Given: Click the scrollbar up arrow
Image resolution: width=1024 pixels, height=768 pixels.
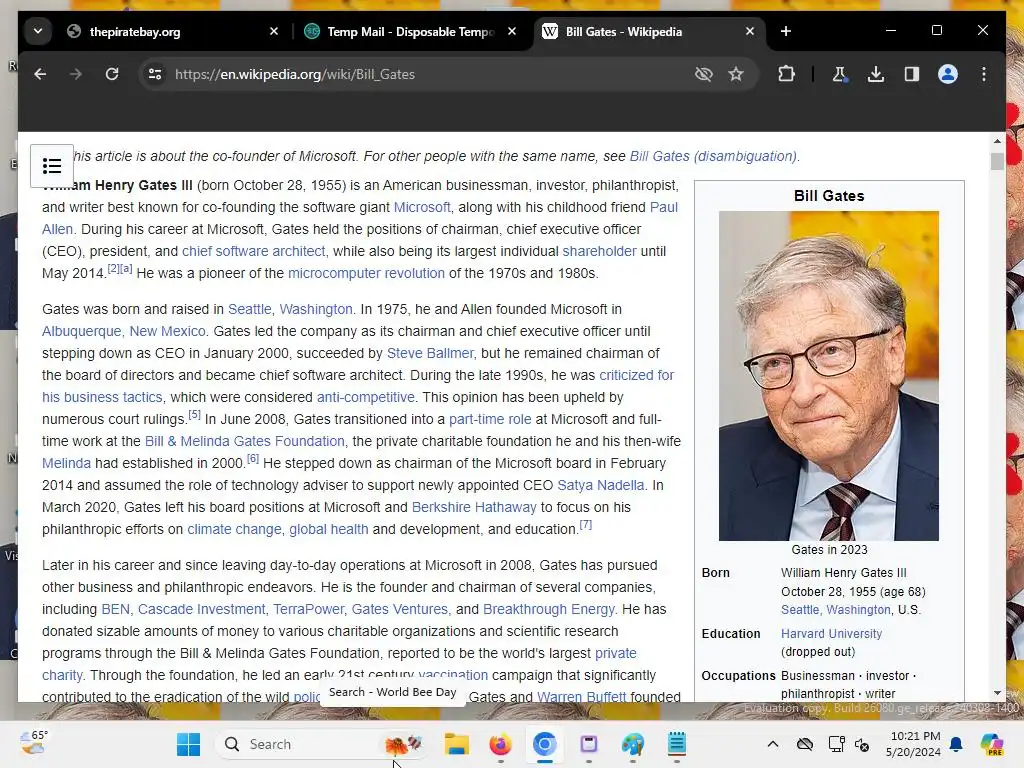Looking at the screenshot, I should [x=997, y=141].
